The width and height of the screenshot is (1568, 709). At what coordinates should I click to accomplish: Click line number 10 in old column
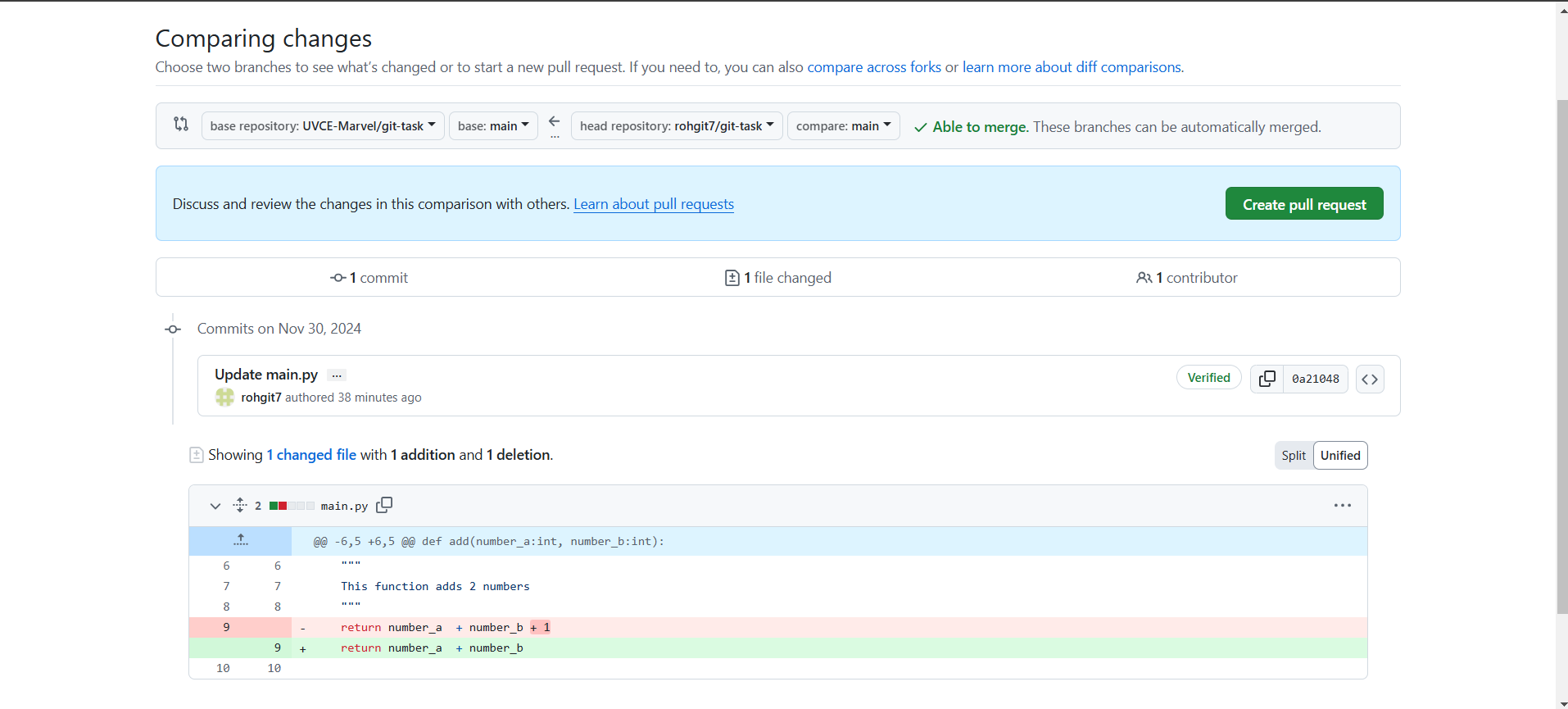click(x=223, y=668)
